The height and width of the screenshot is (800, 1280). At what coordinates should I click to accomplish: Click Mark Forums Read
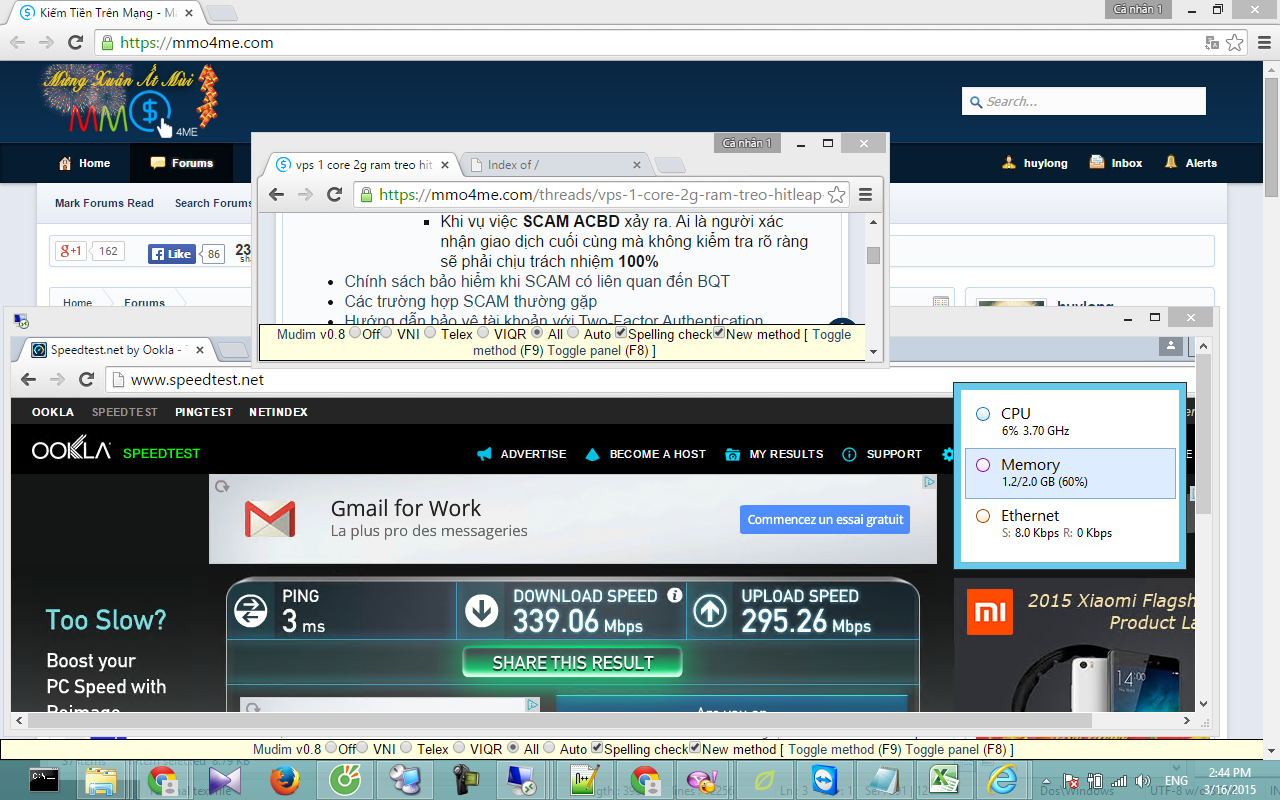coord(104,203)
